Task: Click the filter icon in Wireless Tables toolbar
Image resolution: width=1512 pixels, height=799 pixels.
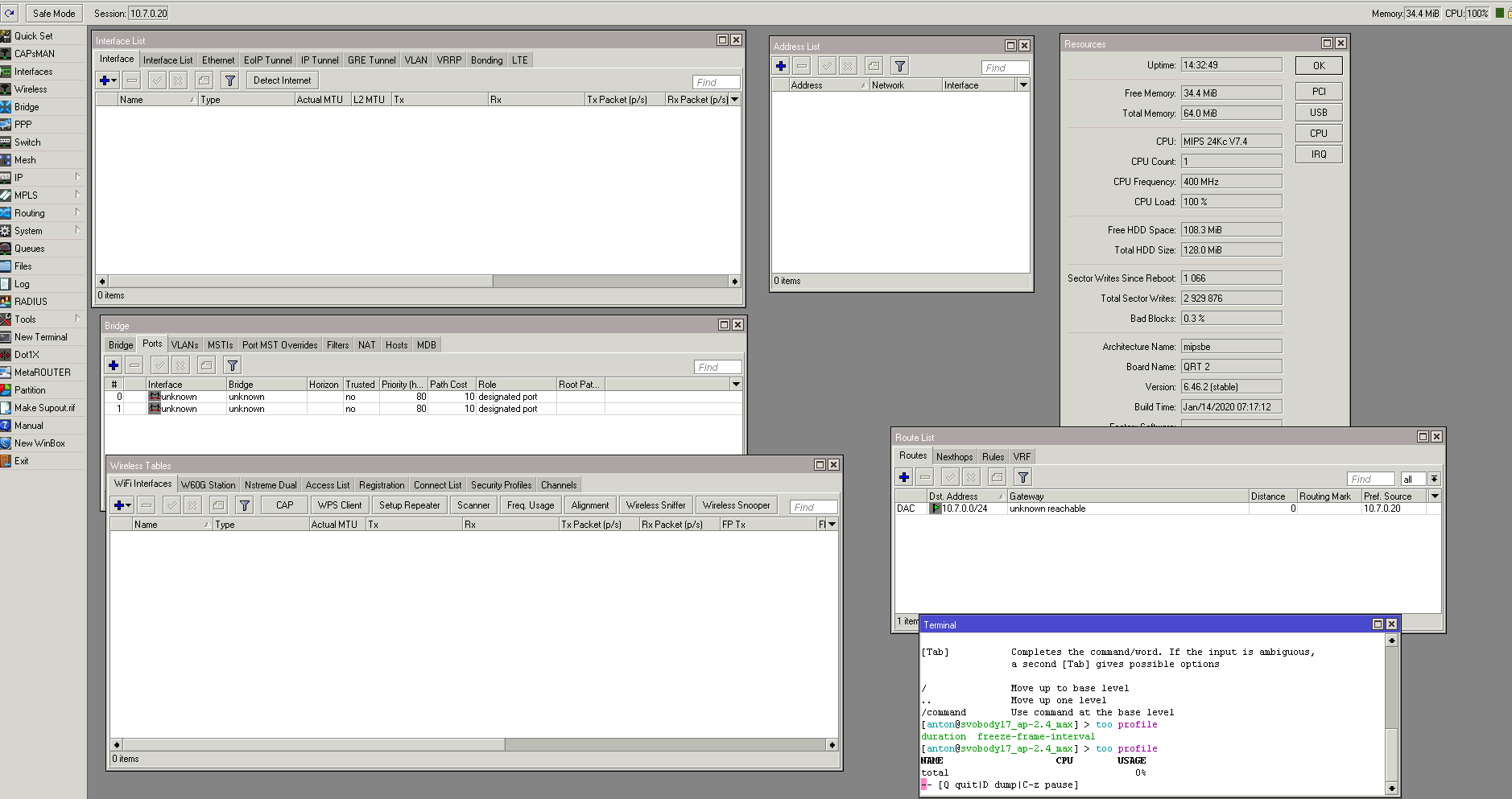Action: pos(245,505)
